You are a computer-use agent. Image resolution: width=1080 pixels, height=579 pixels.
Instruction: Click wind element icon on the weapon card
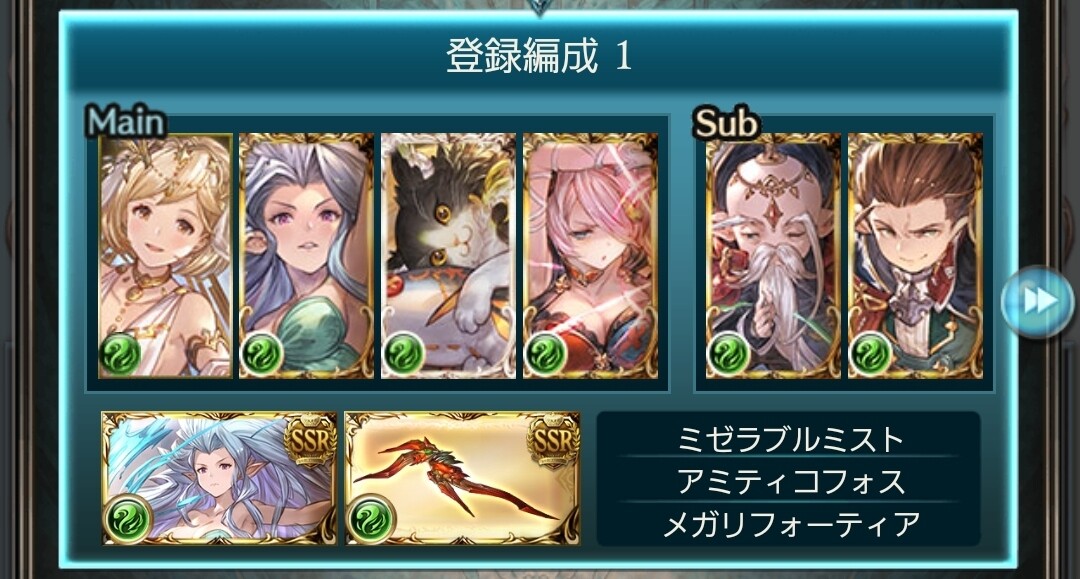click(x=372, y=518)
